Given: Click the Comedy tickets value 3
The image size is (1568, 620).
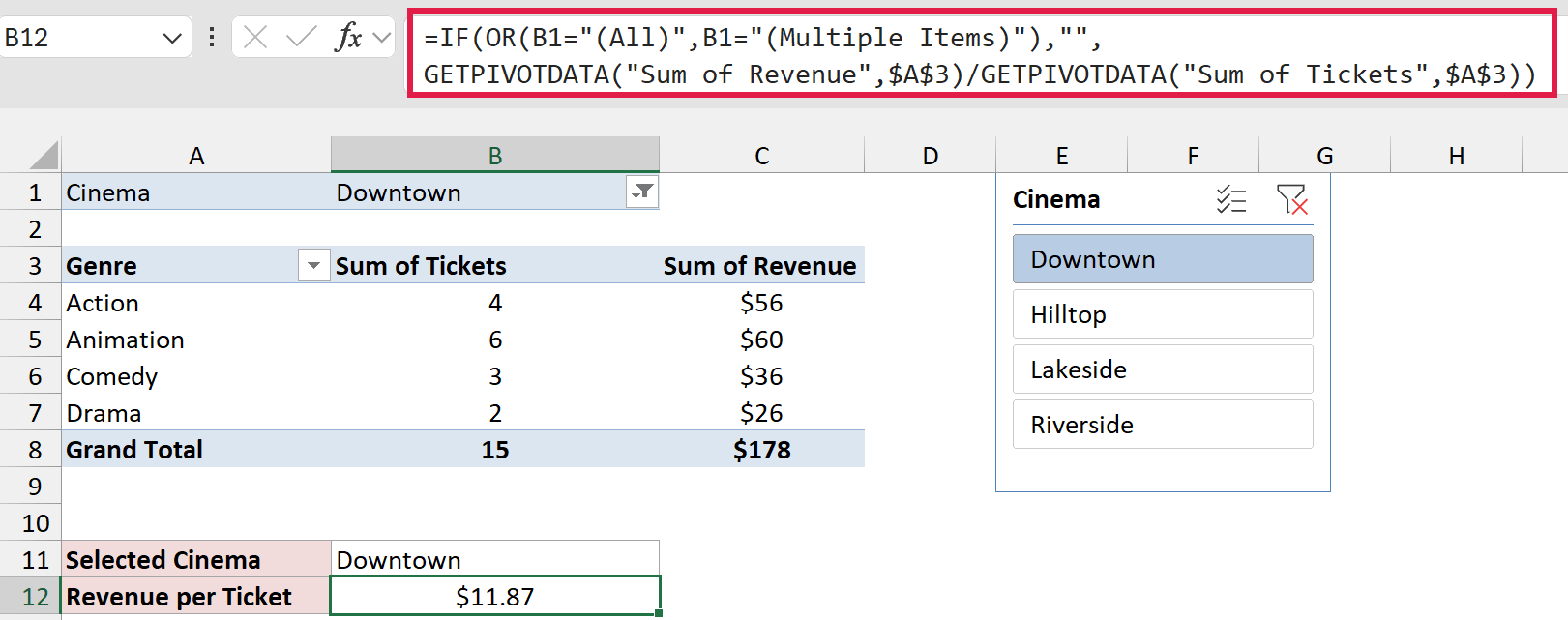Looking at the screenshot, I should [495, 376].
